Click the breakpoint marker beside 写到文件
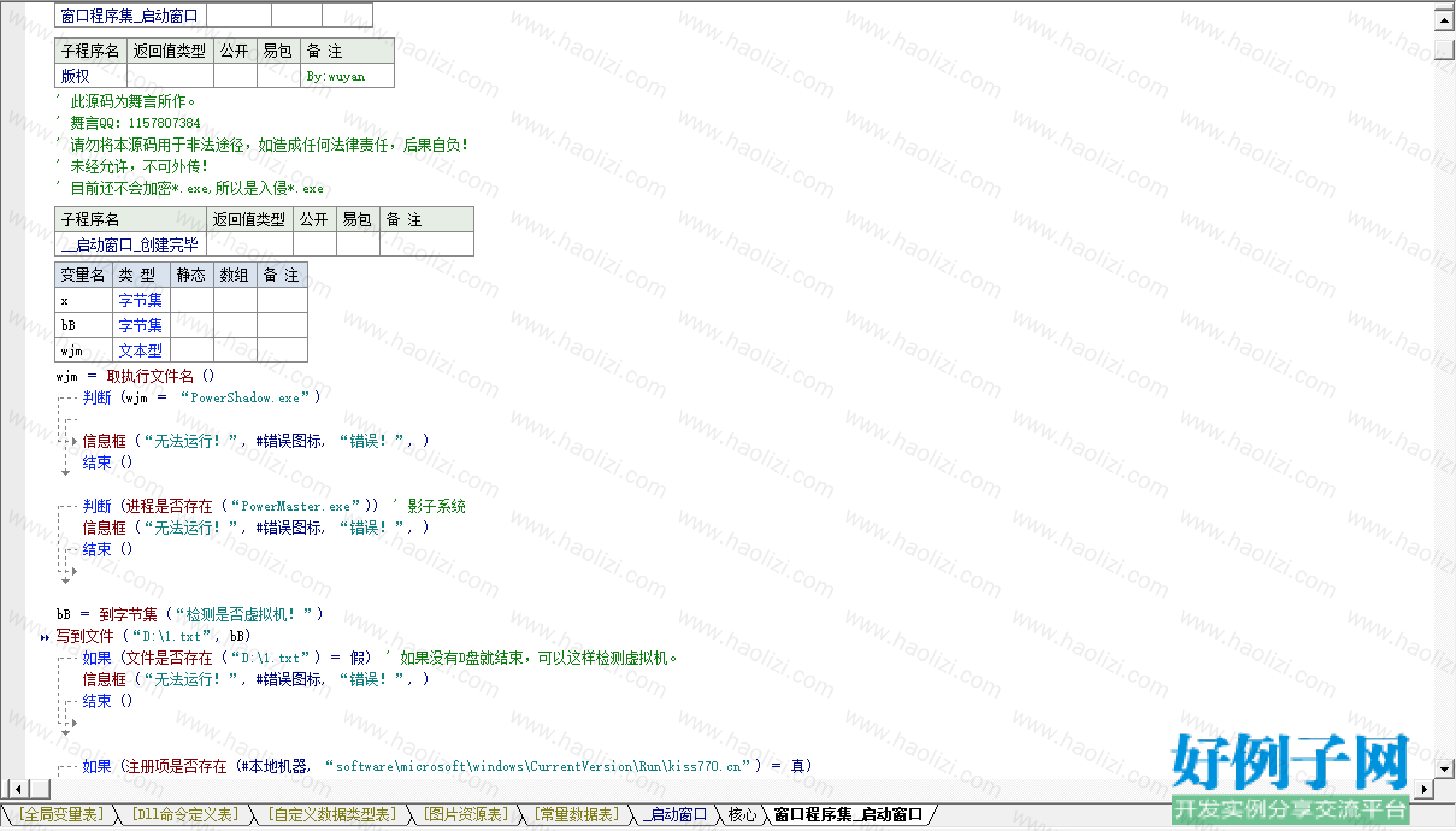This screenshot has width=1456, height=831. pyautogui.click(x=45, y=637)
